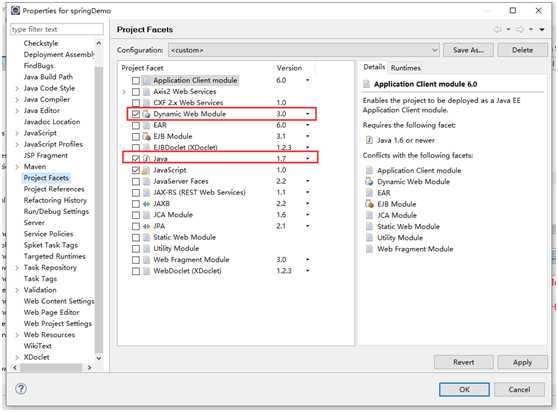This screenshot has width=558, height=412.
Task: Click the back navigation arrow icon
Action: tap(498, 30)
